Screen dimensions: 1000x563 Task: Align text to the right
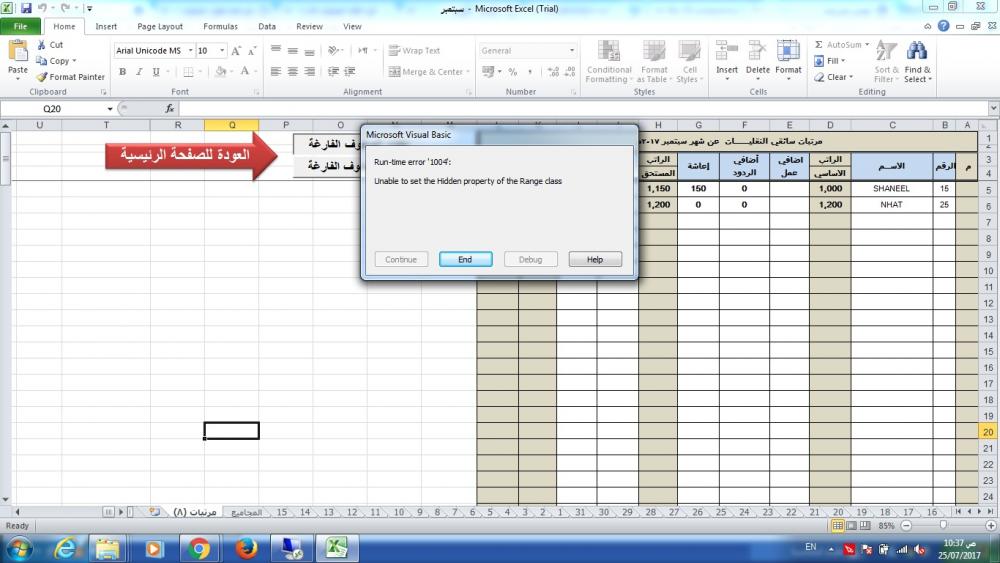point(309,71)
